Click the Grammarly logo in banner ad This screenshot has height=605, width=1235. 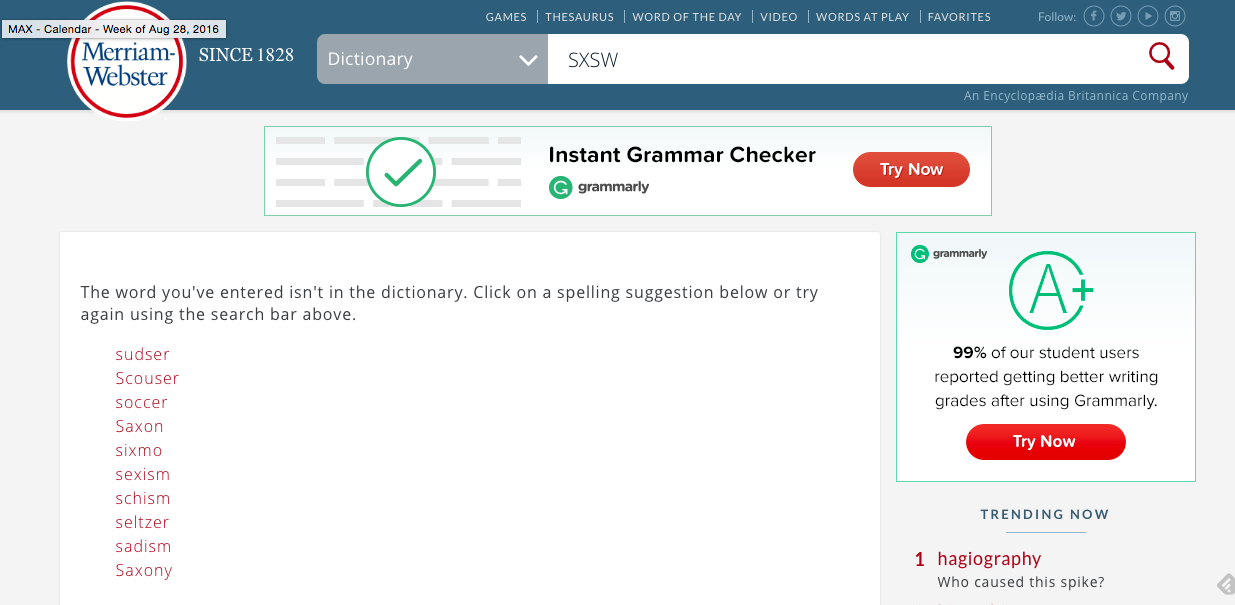pos(599,186)
